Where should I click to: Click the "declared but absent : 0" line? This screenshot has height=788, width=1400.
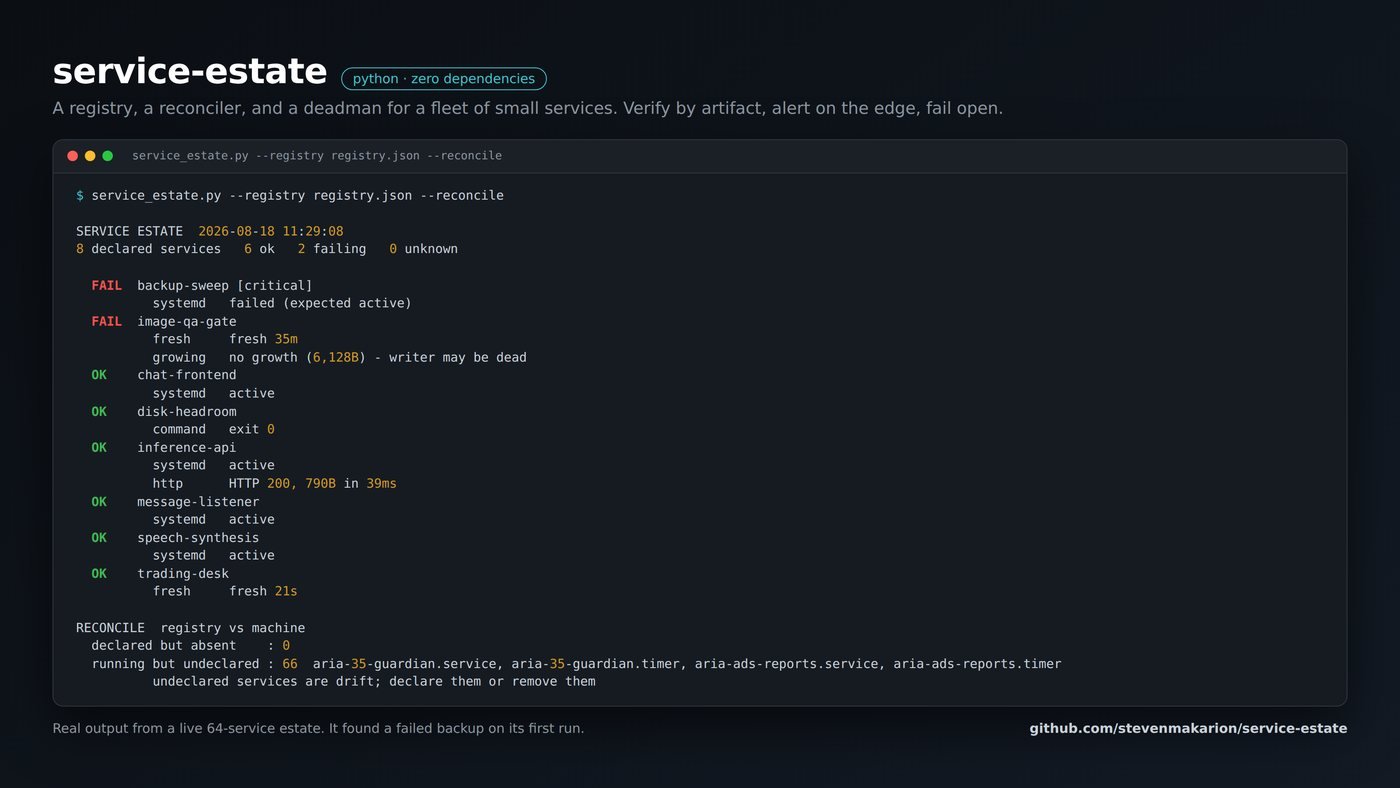coord(191,646)
